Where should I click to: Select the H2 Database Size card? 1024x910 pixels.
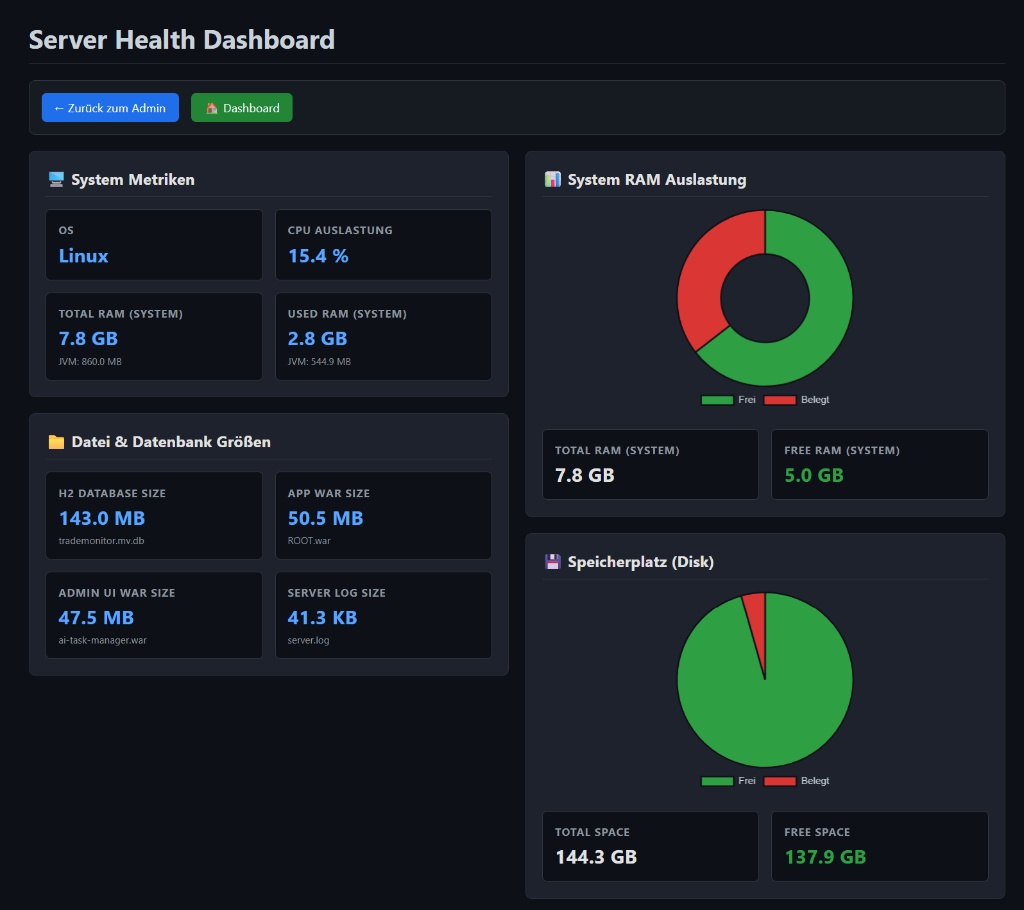[x=154, y=515]
